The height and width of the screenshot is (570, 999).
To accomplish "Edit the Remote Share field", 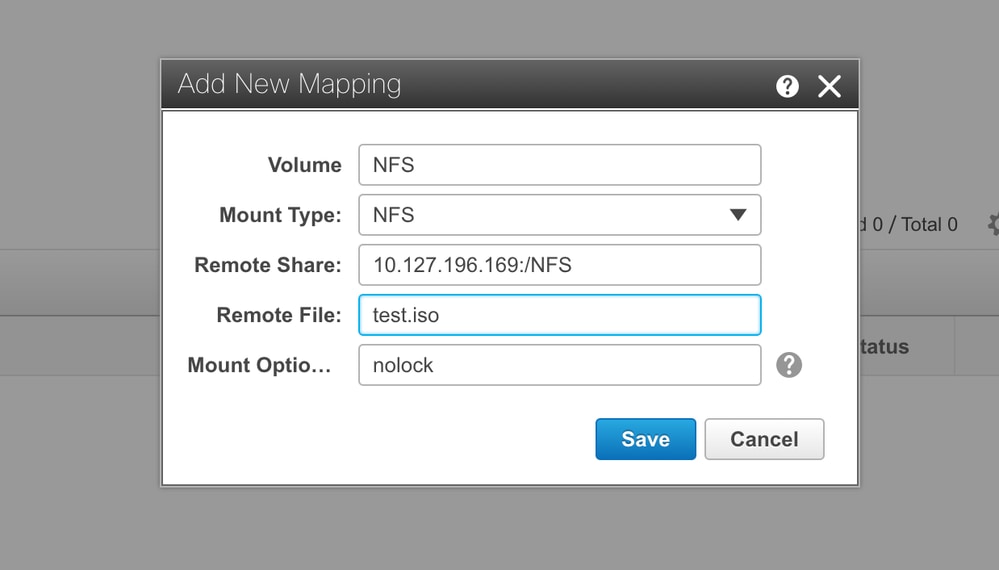I will coord(559,265).
